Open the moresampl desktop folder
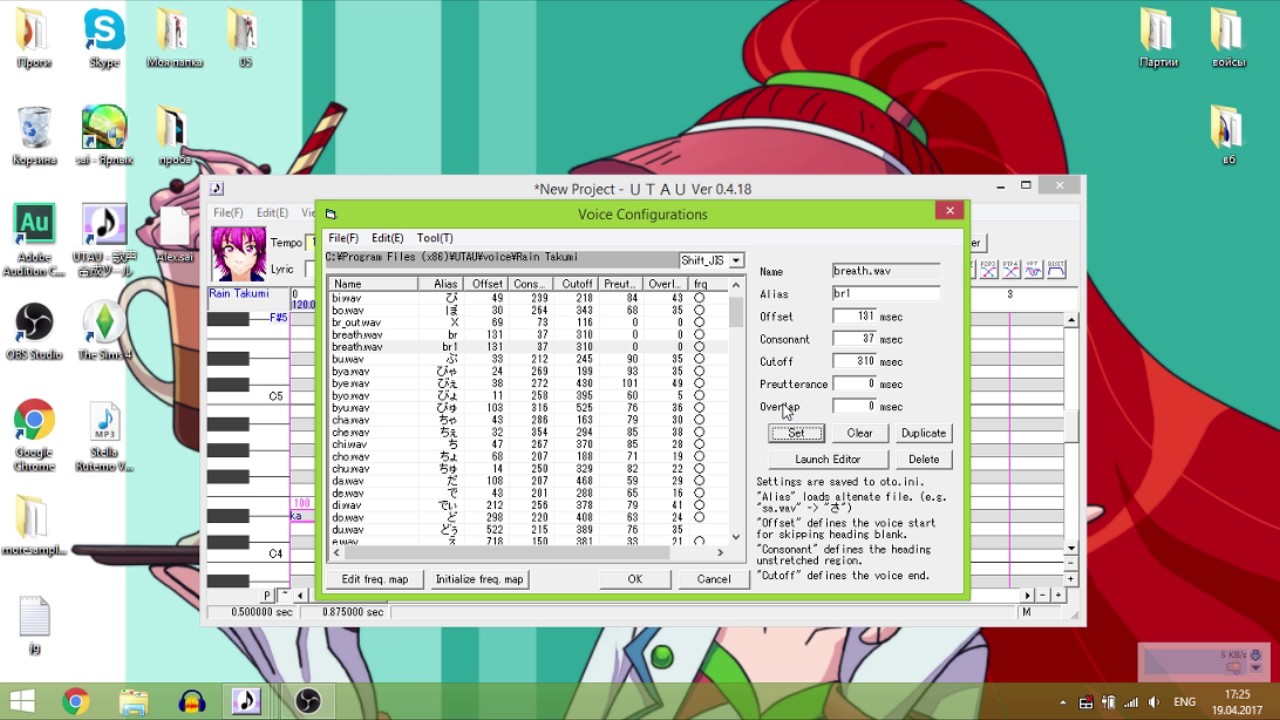The height and width of the screenshot is (720, 1280). click(x=34, y=525)
